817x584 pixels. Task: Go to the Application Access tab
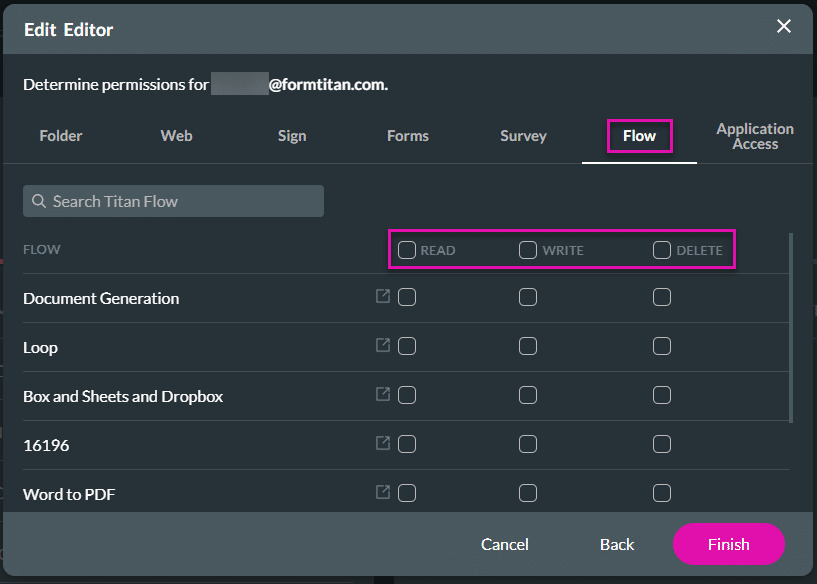coord(755,136)
